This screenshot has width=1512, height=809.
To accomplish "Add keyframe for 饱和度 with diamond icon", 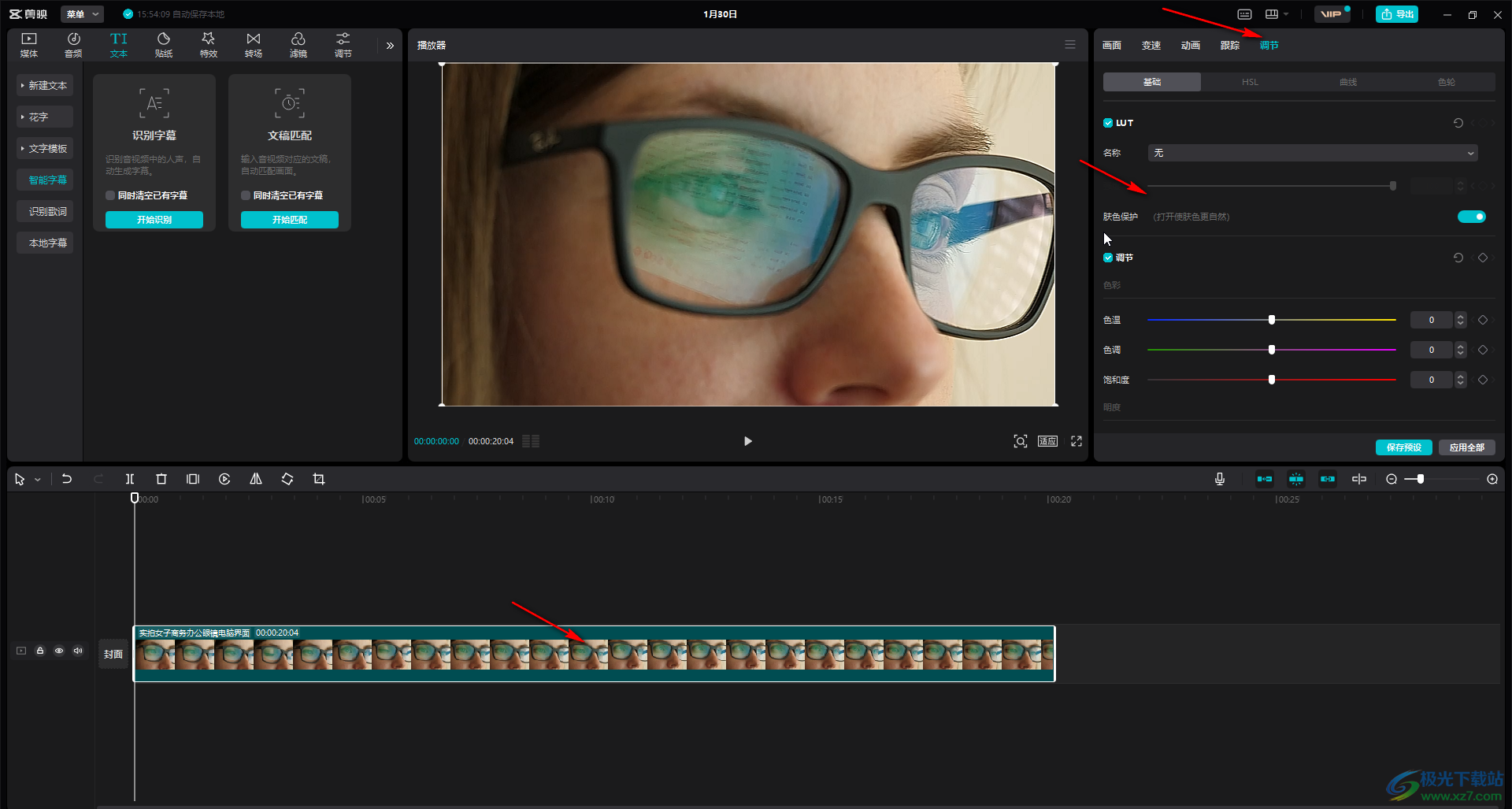I will [x=1483, y=380].
